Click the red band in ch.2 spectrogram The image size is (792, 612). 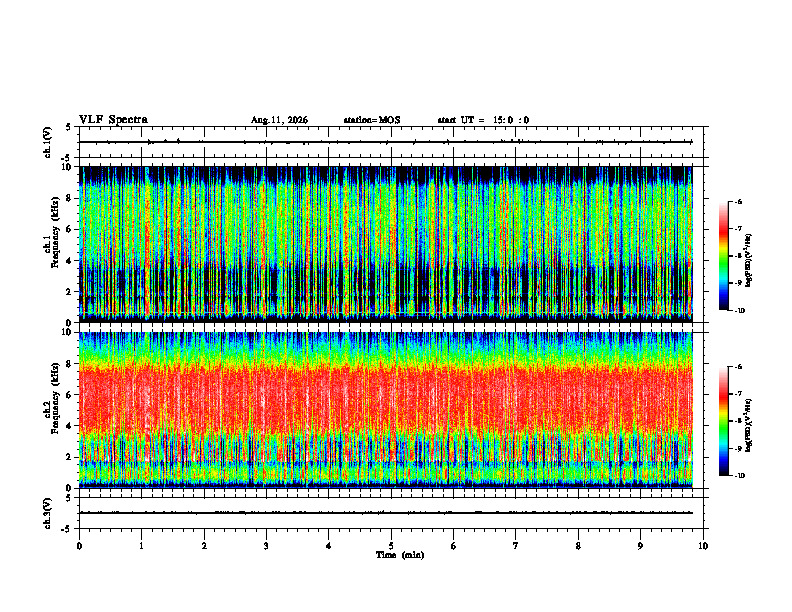(385, 399)
